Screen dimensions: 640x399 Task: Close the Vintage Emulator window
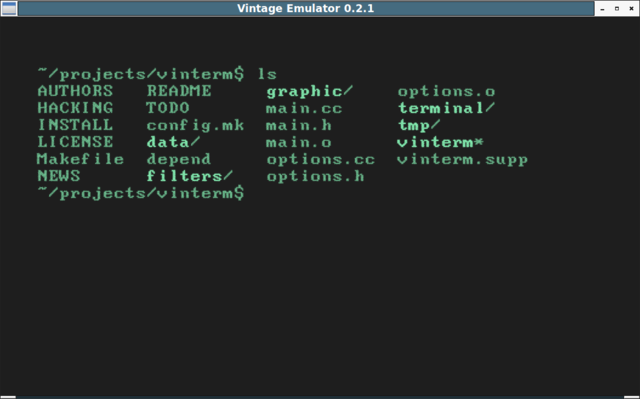pos(631,9)
